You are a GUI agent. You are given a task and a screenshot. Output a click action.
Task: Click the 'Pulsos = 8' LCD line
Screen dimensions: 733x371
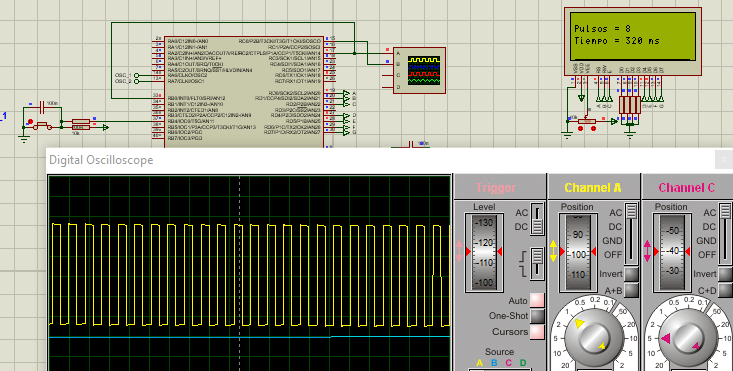[602, 29]
